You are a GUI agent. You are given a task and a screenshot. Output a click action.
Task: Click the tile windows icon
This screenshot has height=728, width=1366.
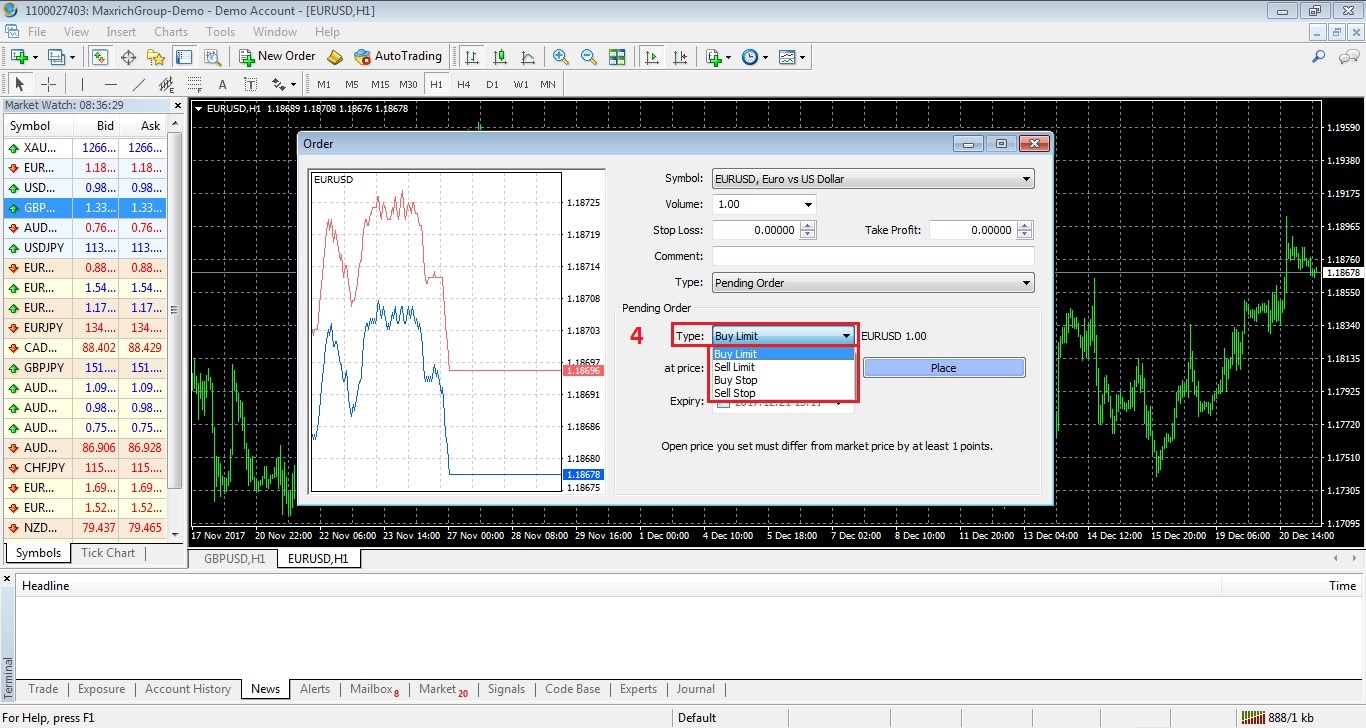617,57
